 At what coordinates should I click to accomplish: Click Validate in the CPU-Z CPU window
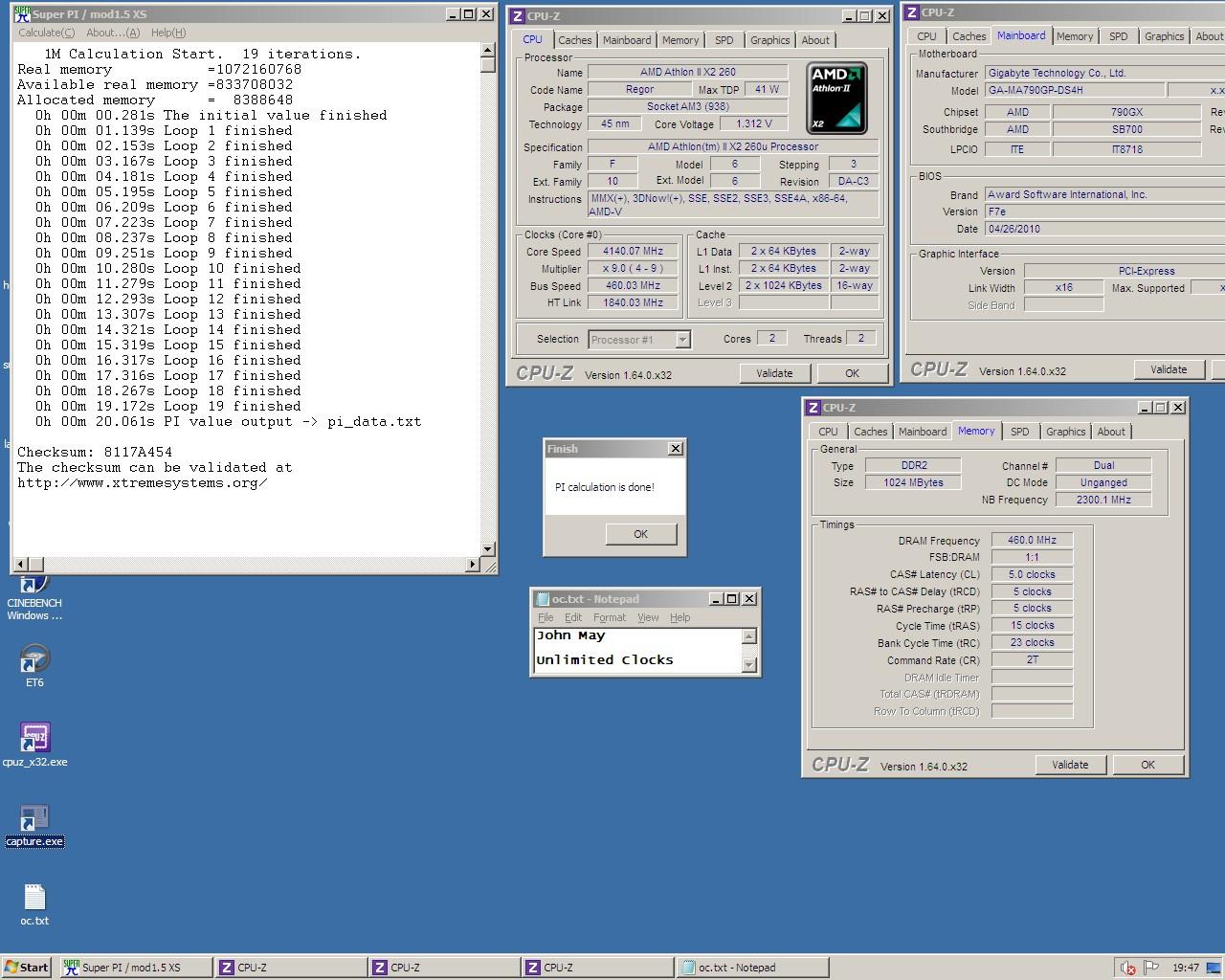(x=774, y=373)
